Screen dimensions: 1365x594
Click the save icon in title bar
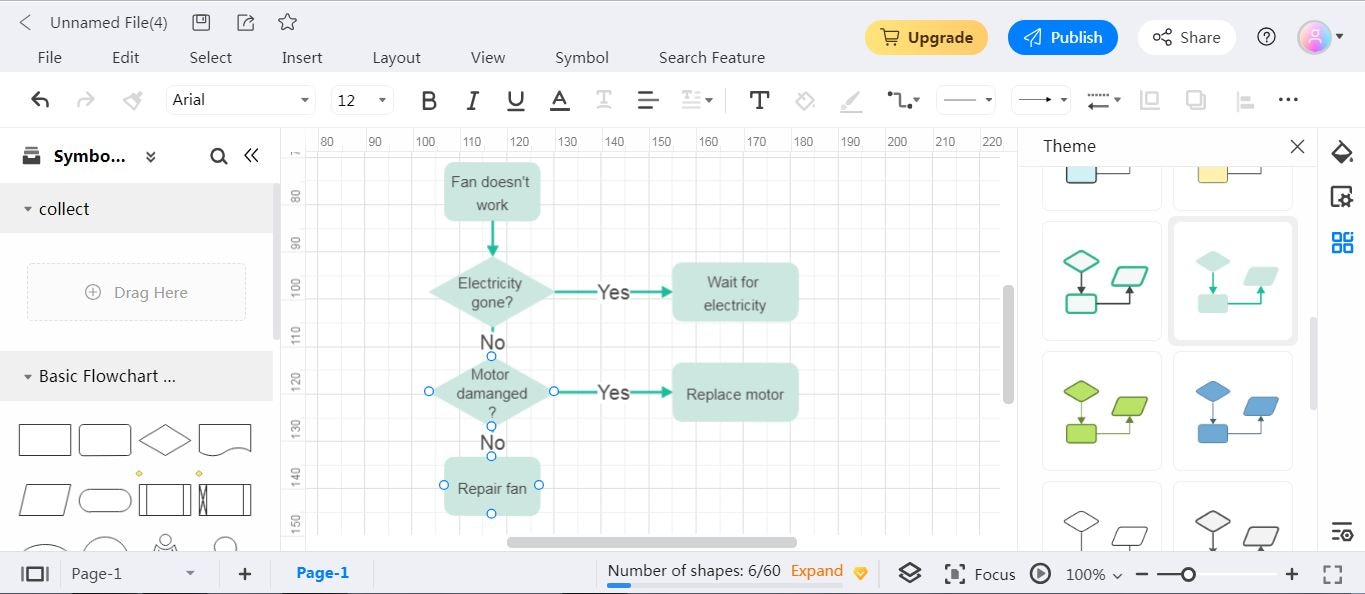pos(201,22)
